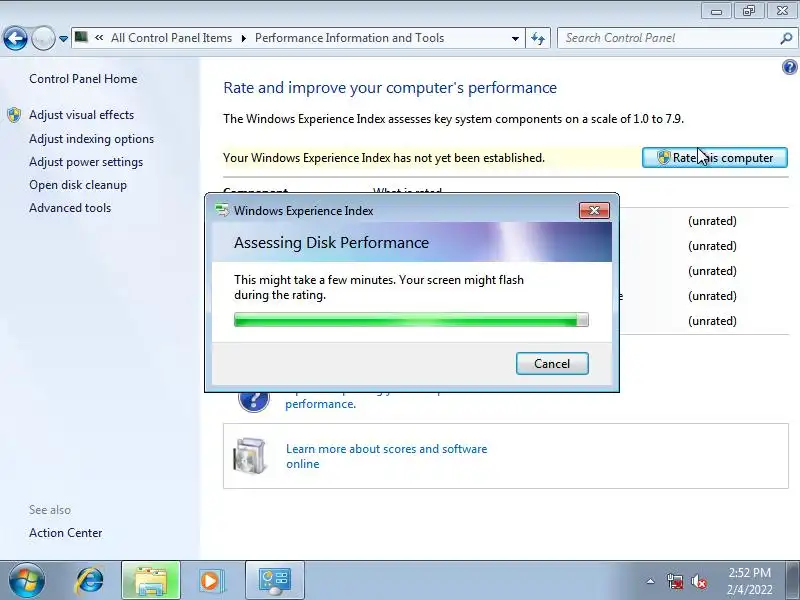Screen dimensions: 800x600
Task: Open the network status tray icon
Action: [674, 581]
